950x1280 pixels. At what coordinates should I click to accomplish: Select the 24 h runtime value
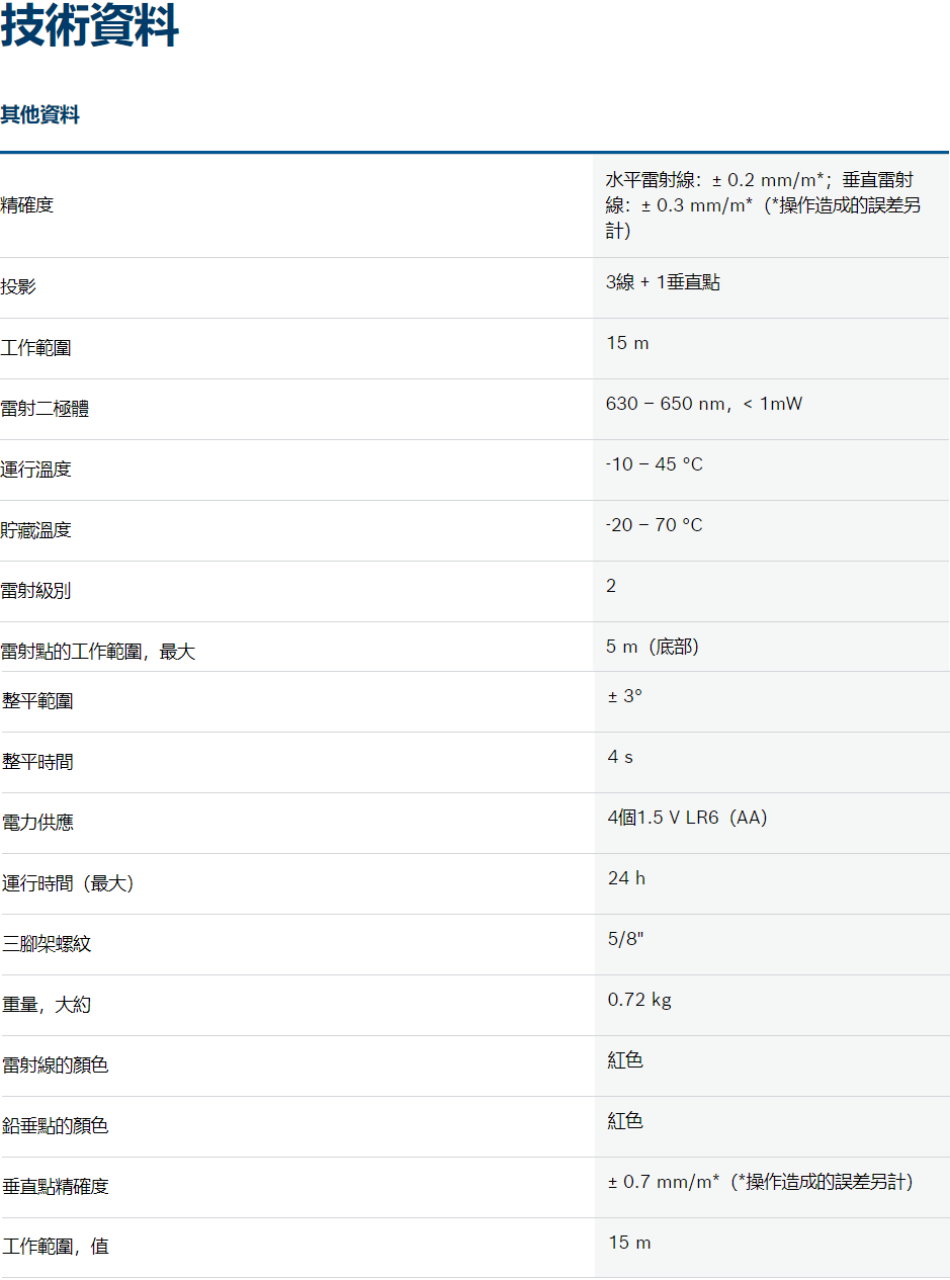click(x=627, y=878)
